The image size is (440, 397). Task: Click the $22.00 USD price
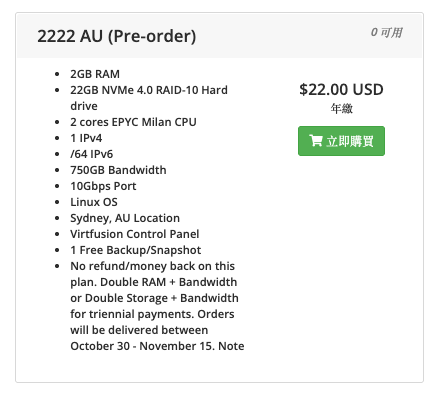pos(341,90)
